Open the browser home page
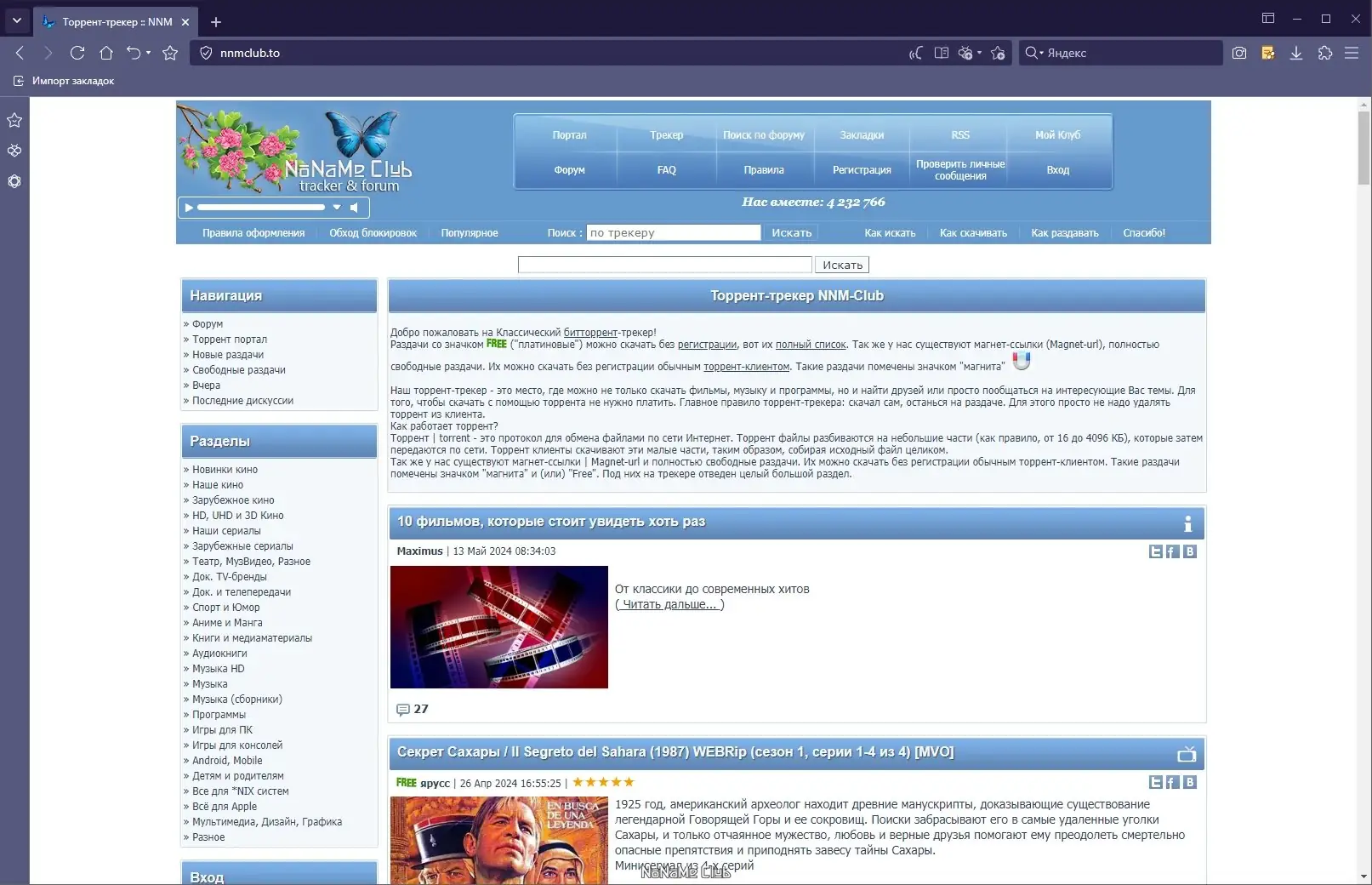Screen dimensions: 1372x885 (106, 53)
